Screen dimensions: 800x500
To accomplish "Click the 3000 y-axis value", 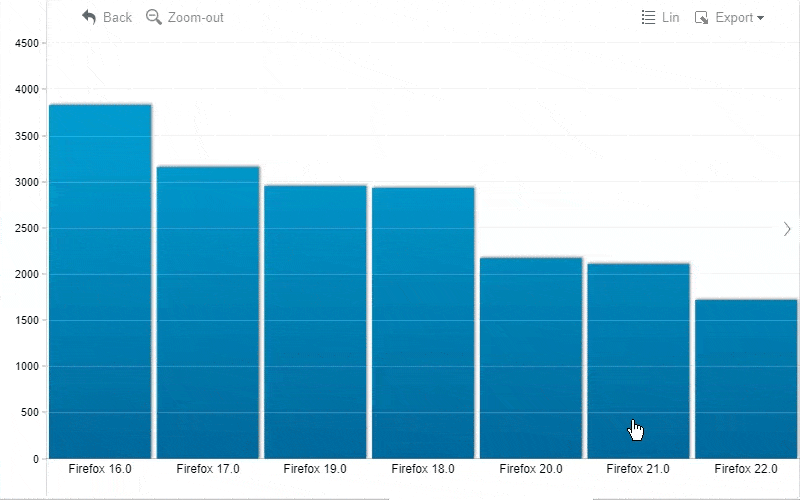I will pos(27,182).
